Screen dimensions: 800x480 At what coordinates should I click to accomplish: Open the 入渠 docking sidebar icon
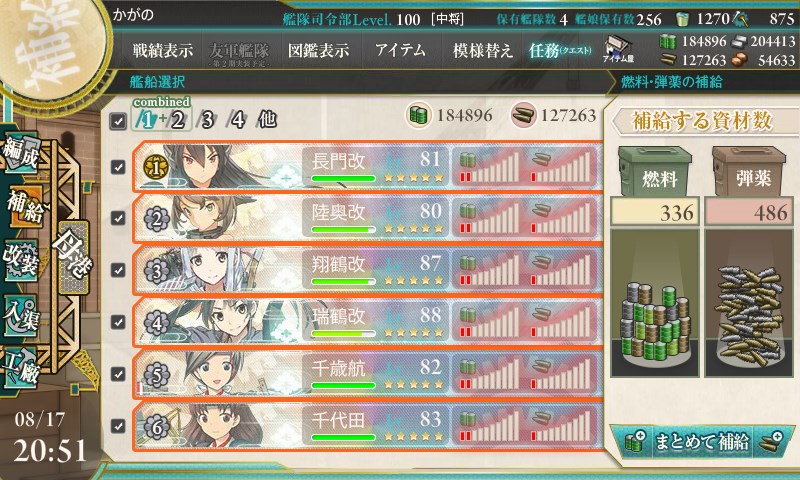[x=20, y=315]
